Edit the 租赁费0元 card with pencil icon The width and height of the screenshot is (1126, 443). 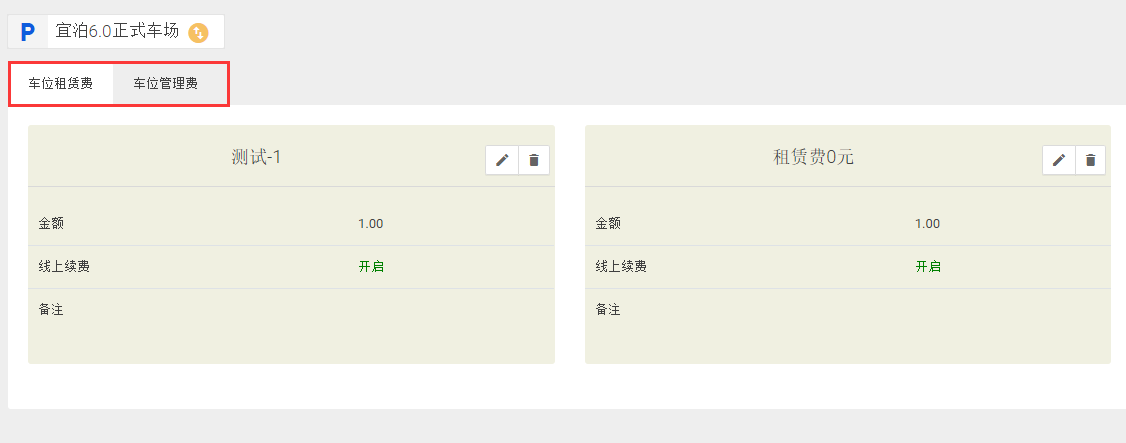pyautogui.click(x=1059, y=160)
